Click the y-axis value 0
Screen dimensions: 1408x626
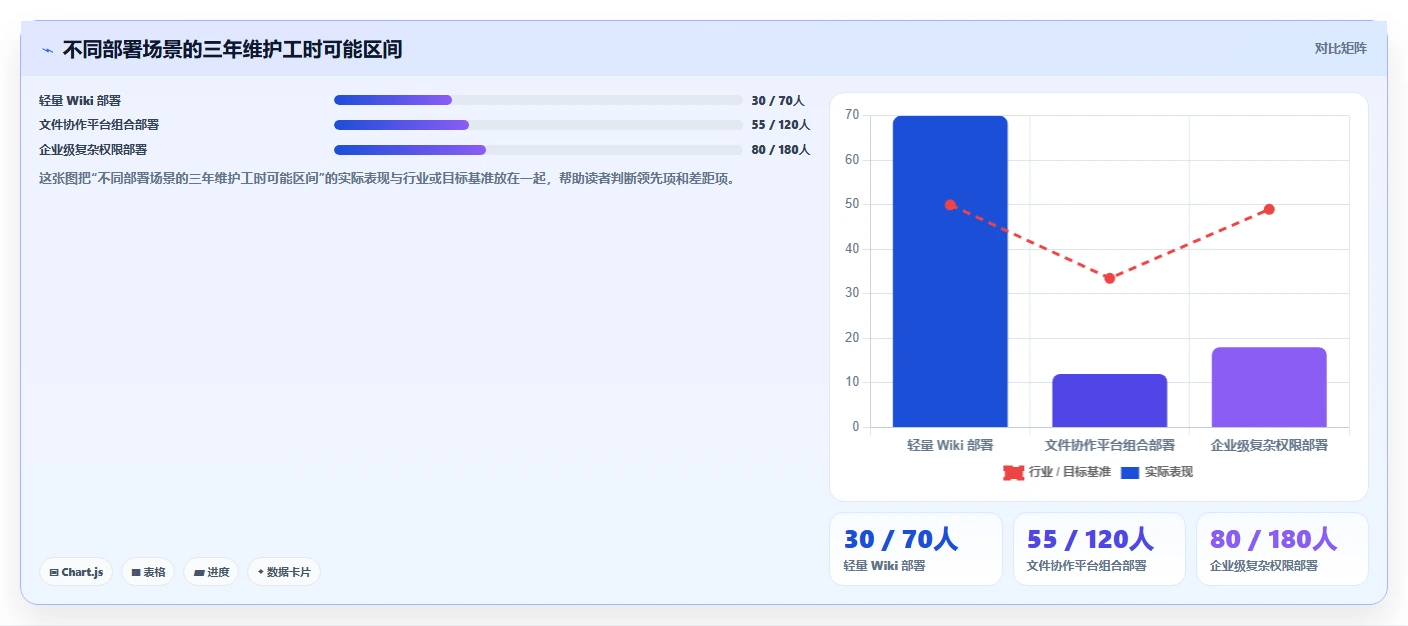[855, 427]
